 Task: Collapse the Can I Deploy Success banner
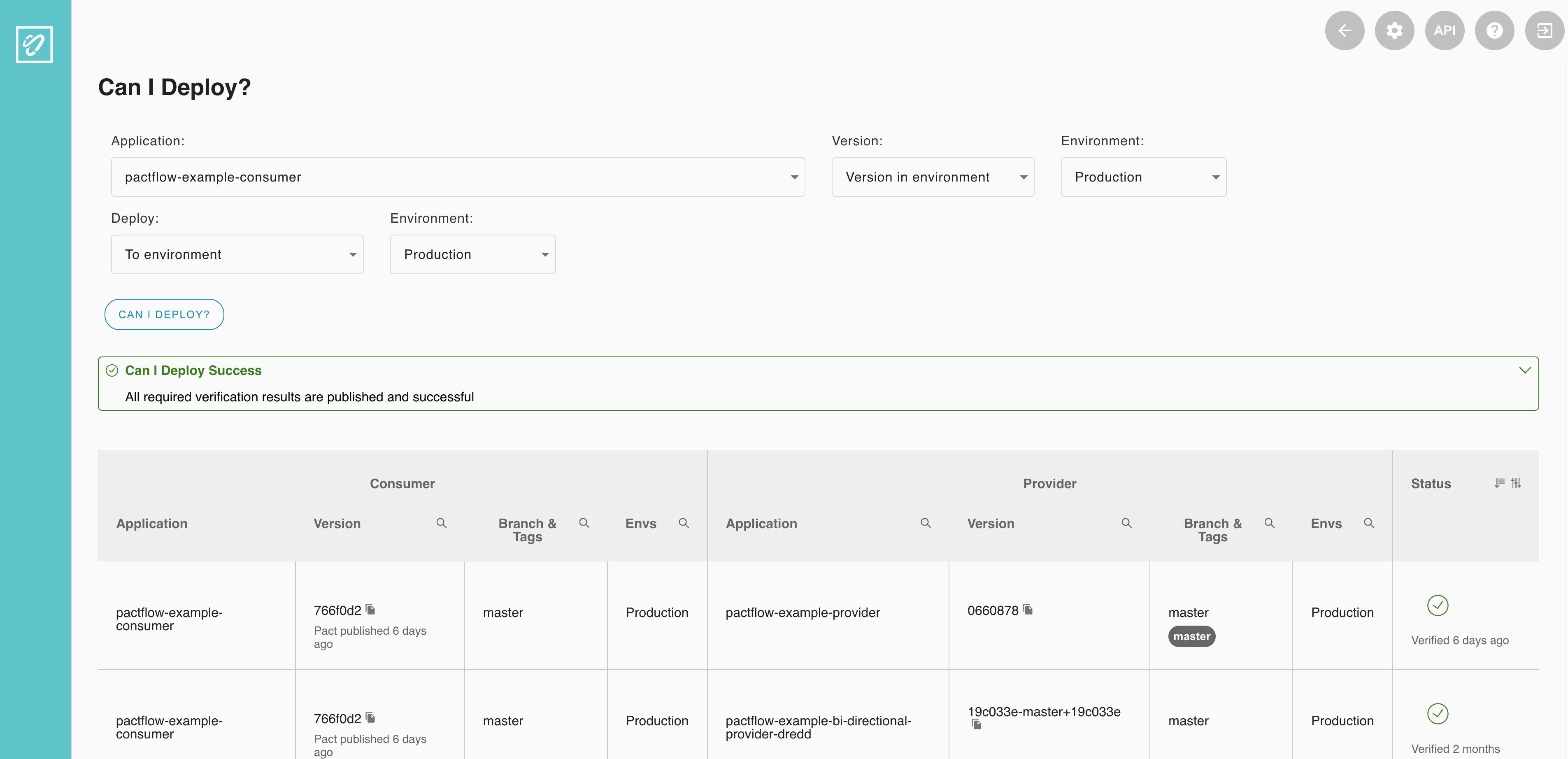click(1525, 370)
